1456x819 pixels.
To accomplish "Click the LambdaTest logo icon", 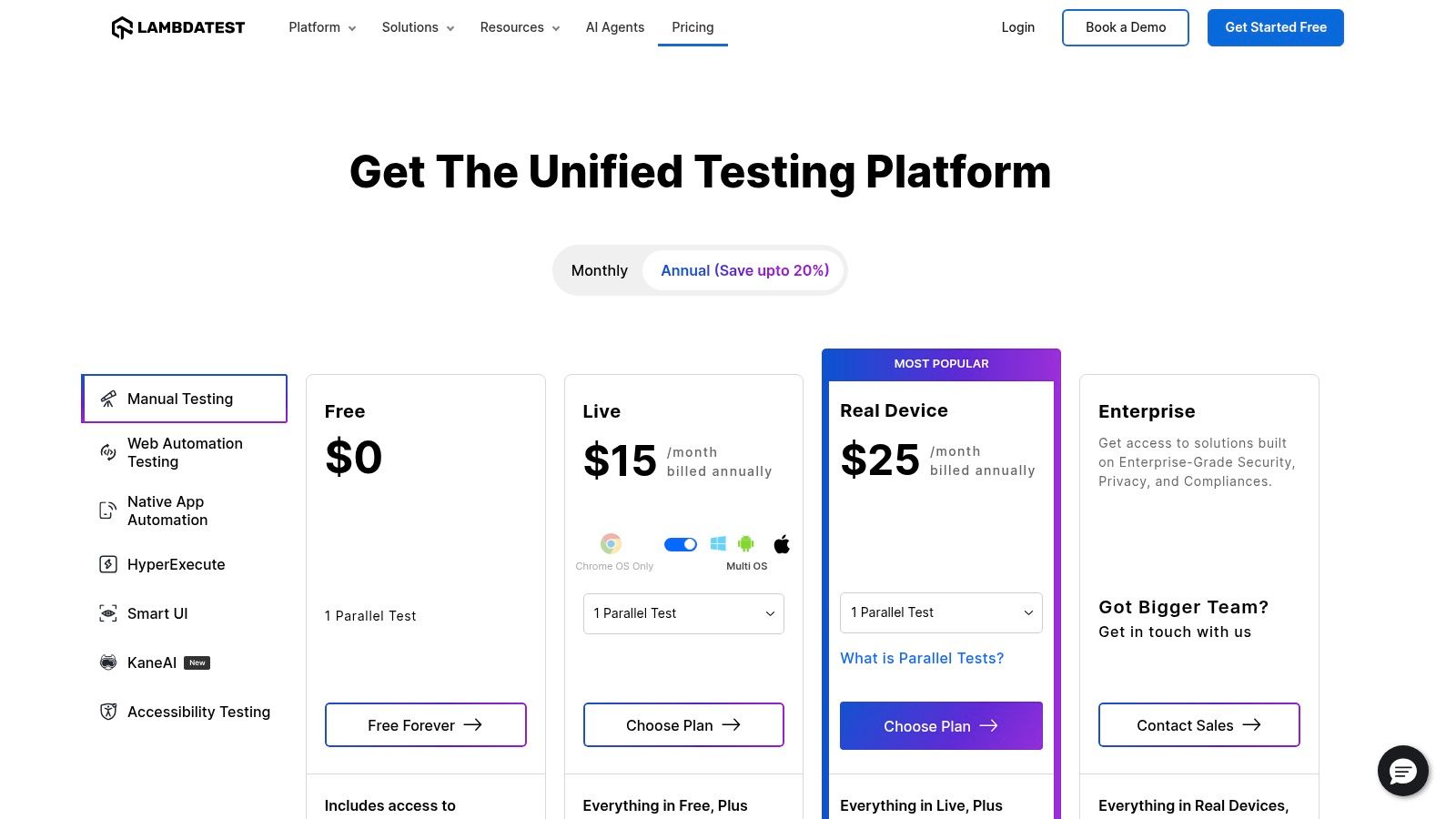I will click(122, 28).
